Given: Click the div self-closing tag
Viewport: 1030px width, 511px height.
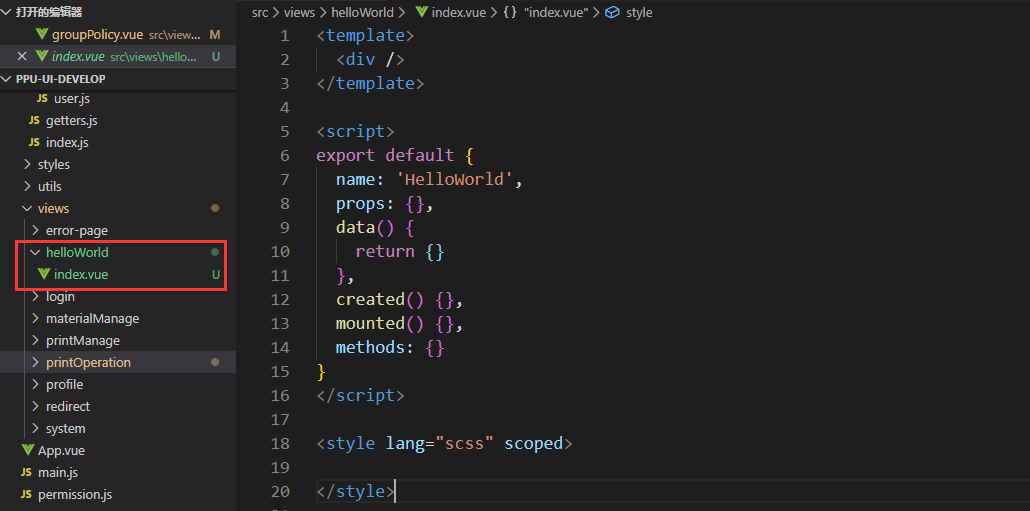Looking at the screenshot, I should 370,60.
